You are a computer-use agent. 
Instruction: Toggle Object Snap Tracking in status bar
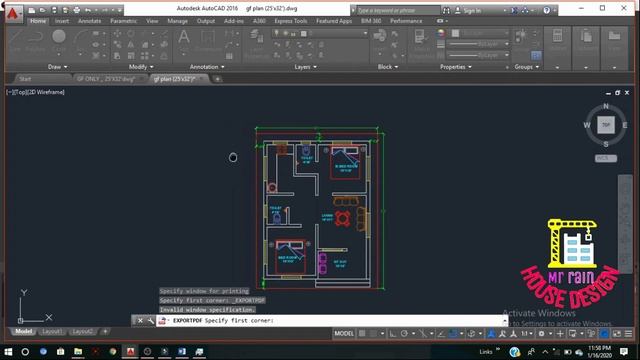tap(441, 334)
